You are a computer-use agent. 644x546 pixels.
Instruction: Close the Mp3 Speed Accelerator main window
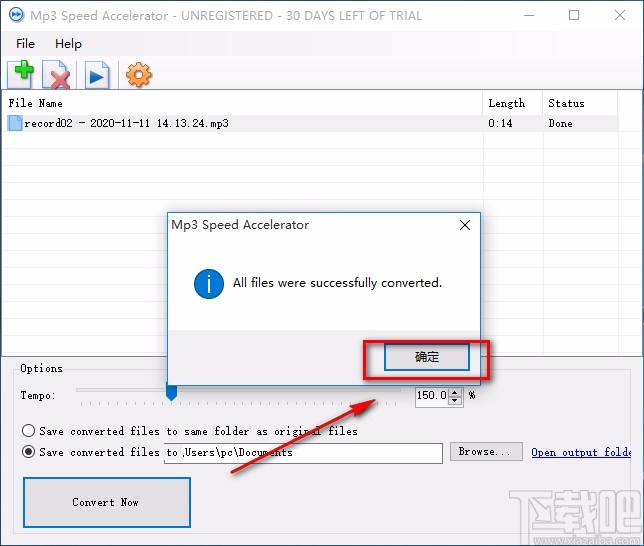pos(620,15)
